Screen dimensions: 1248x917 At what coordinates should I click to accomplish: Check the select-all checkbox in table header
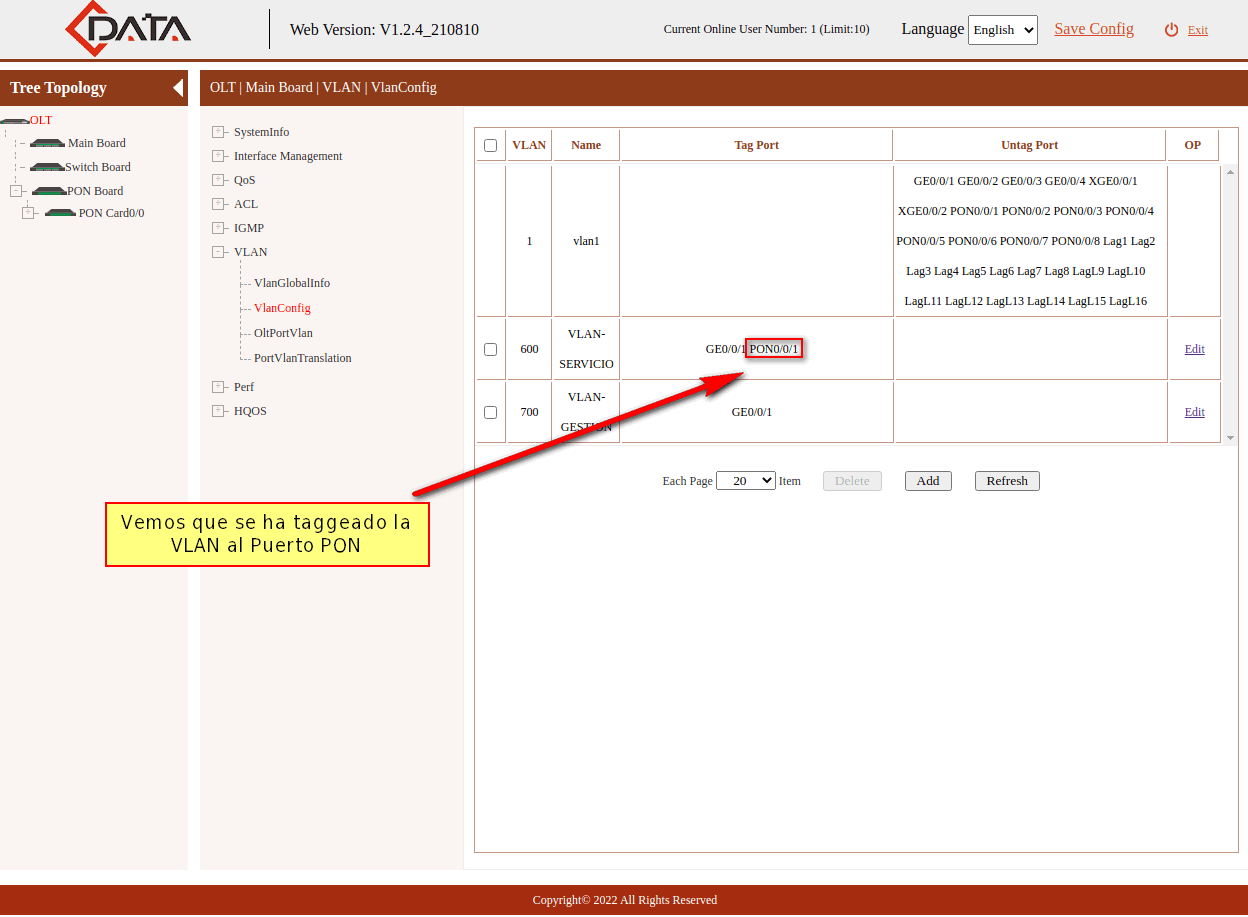(490, 145)
